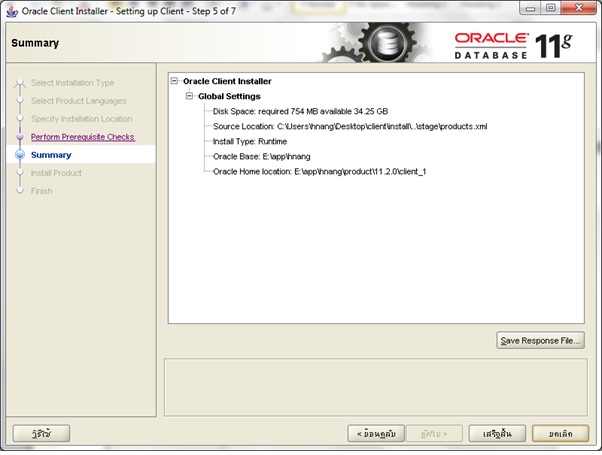The height and width of the screenshot is (455, 602).
Task: Select the Install Type: Runtime row
Action: (x=250, y=141)
